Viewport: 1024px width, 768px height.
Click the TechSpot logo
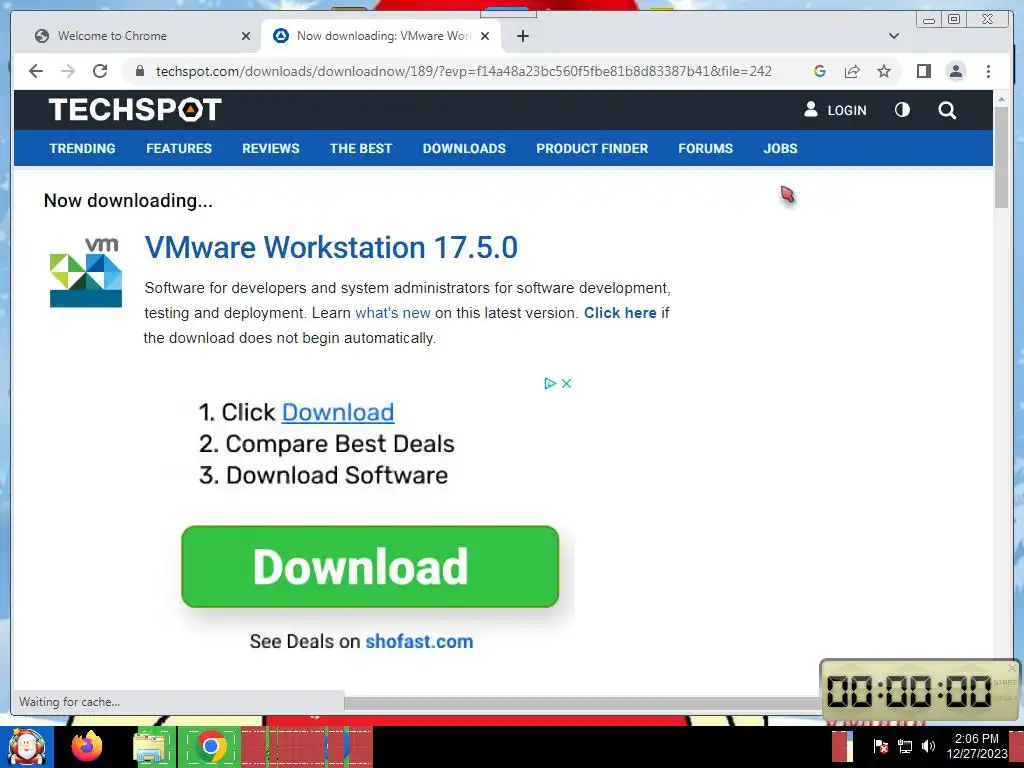click(135, 110)
